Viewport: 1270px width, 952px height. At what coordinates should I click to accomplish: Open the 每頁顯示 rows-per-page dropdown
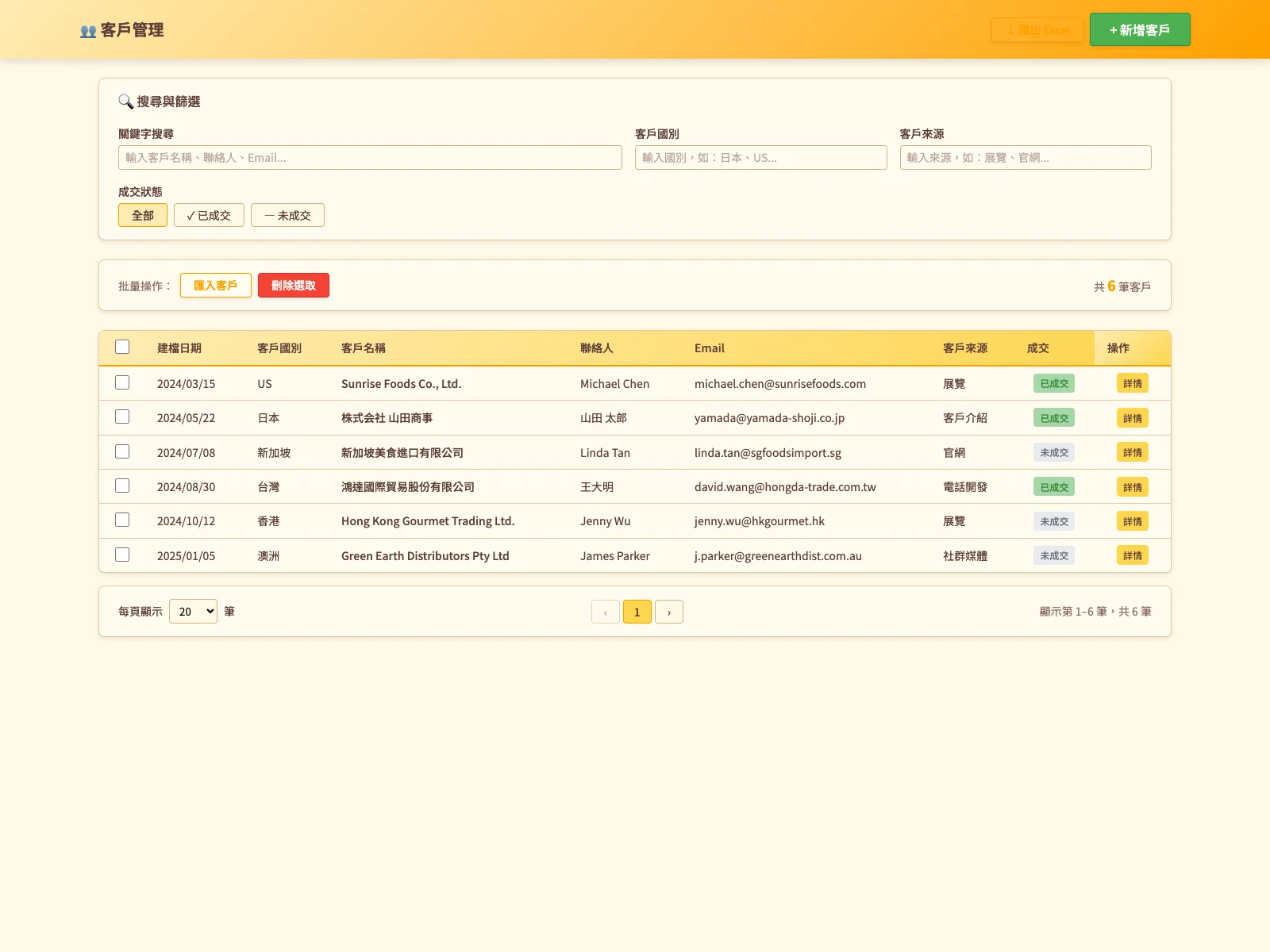(x=193, y=611)
